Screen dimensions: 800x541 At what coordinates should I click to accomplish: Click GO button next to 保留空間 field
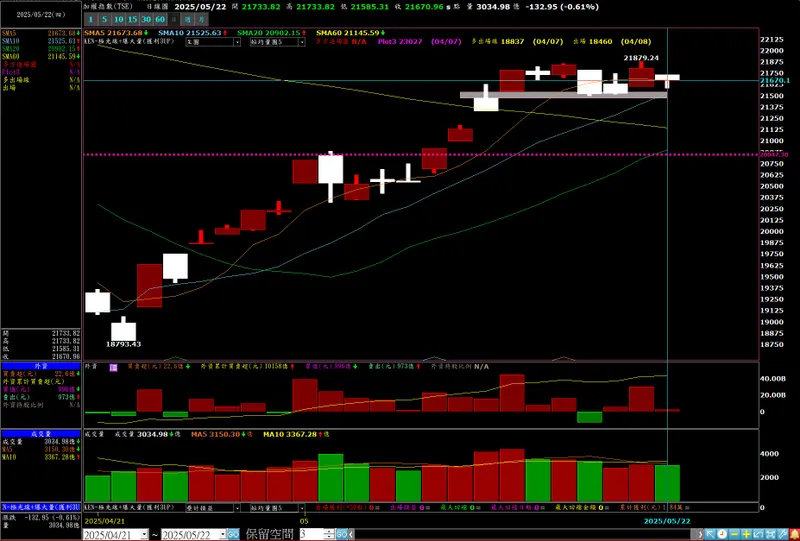[x=342, y=534]
